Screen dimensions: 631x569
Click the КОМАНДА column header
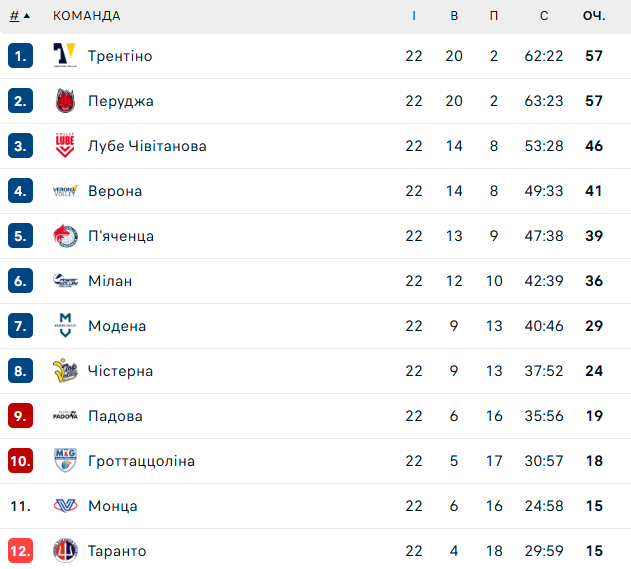(x=86, y=16)
